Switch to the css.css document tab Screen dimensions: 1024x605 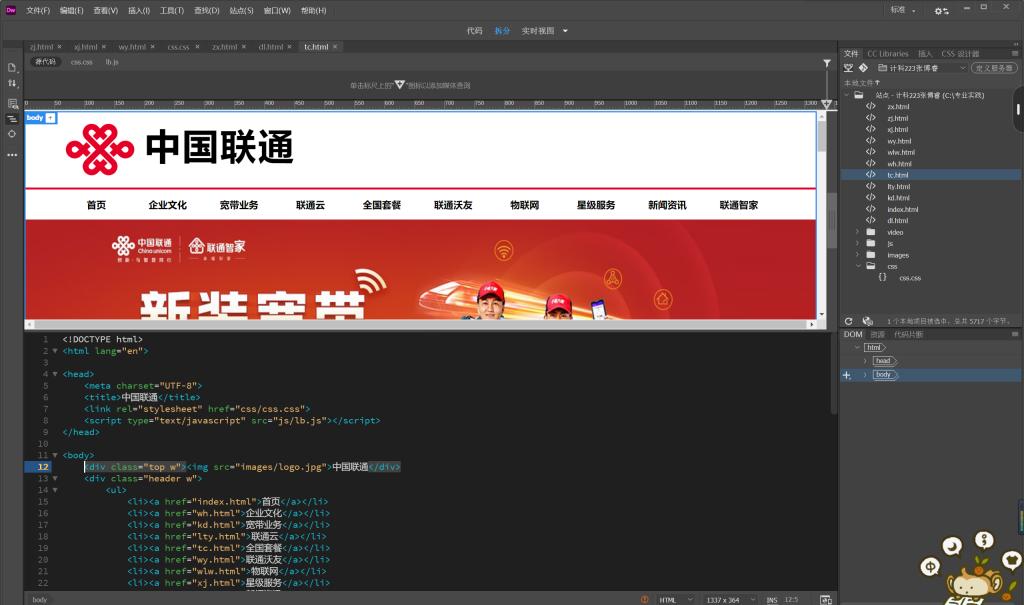point(178,47)
